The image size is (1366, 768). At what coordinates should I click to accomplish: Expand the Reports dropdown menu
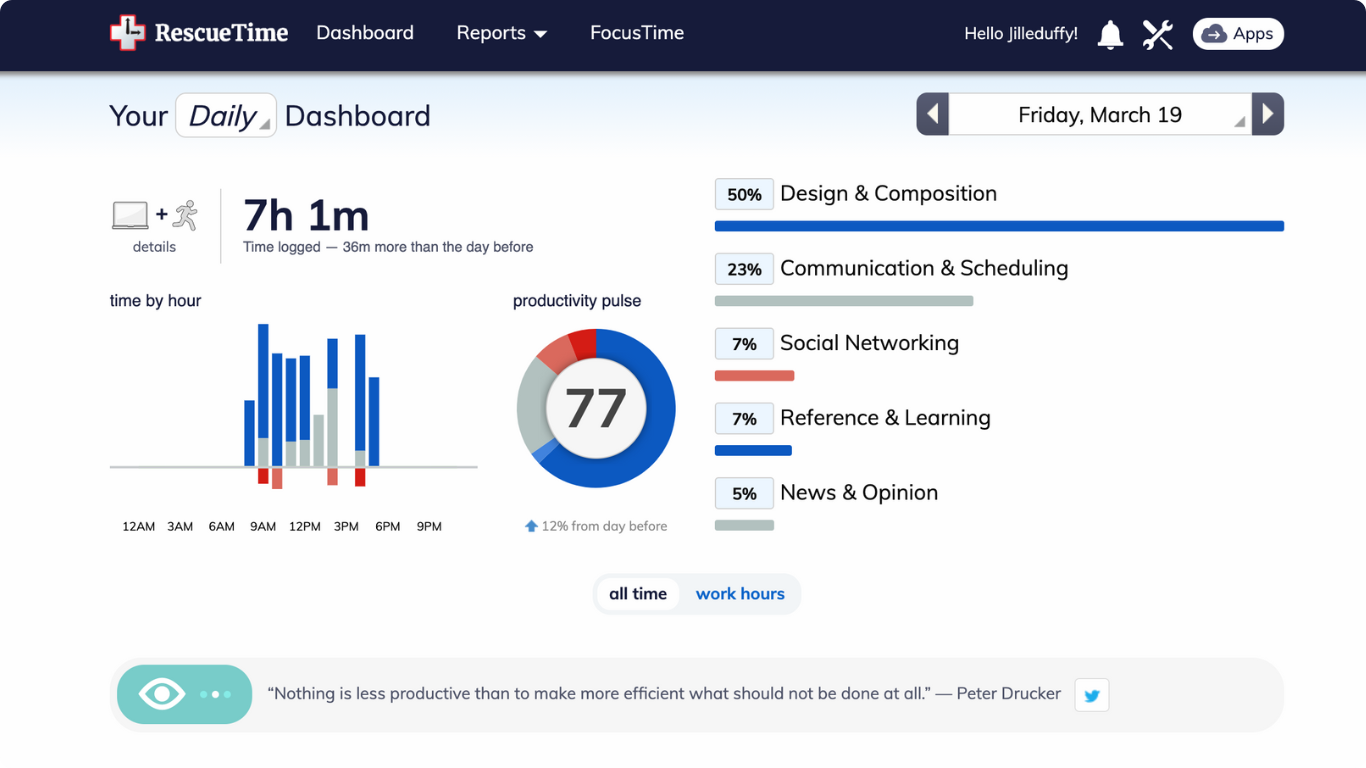[x=502, y=33]
